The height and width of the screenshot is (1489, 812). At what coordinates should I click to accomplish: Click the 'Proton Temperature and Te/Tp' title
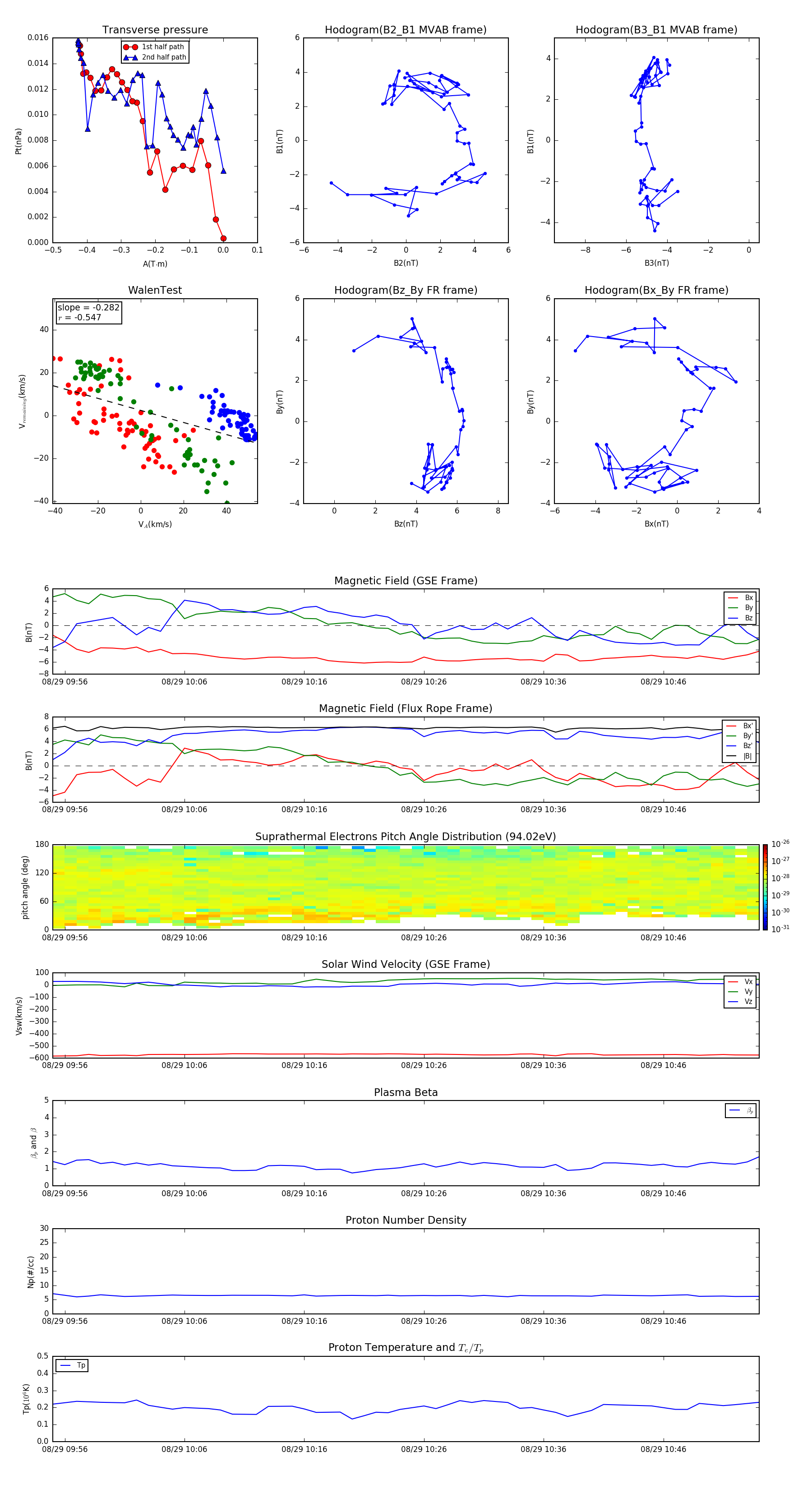(406, 1348)
